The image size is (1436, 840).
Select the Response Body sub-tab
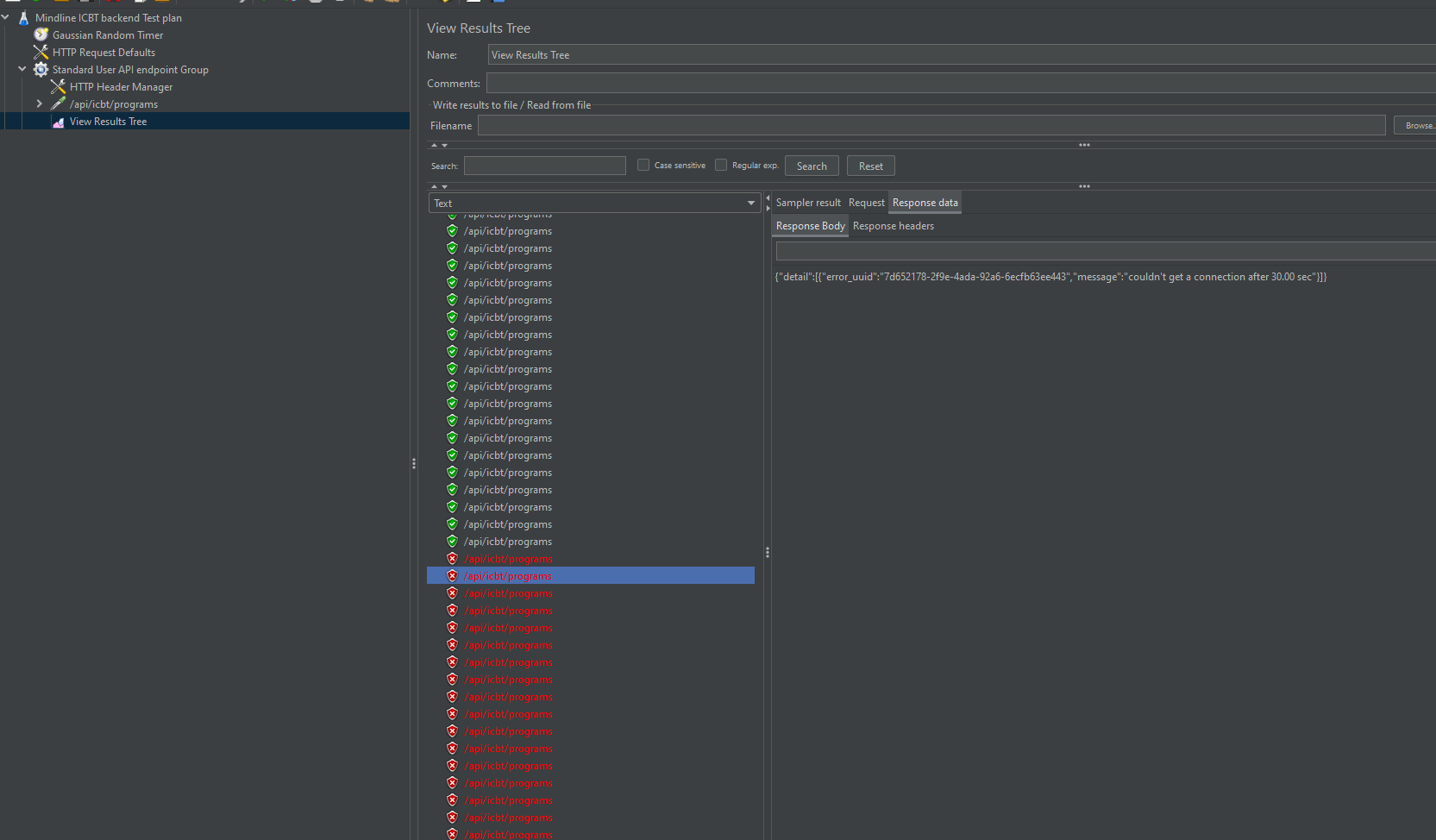click(810, 226)
